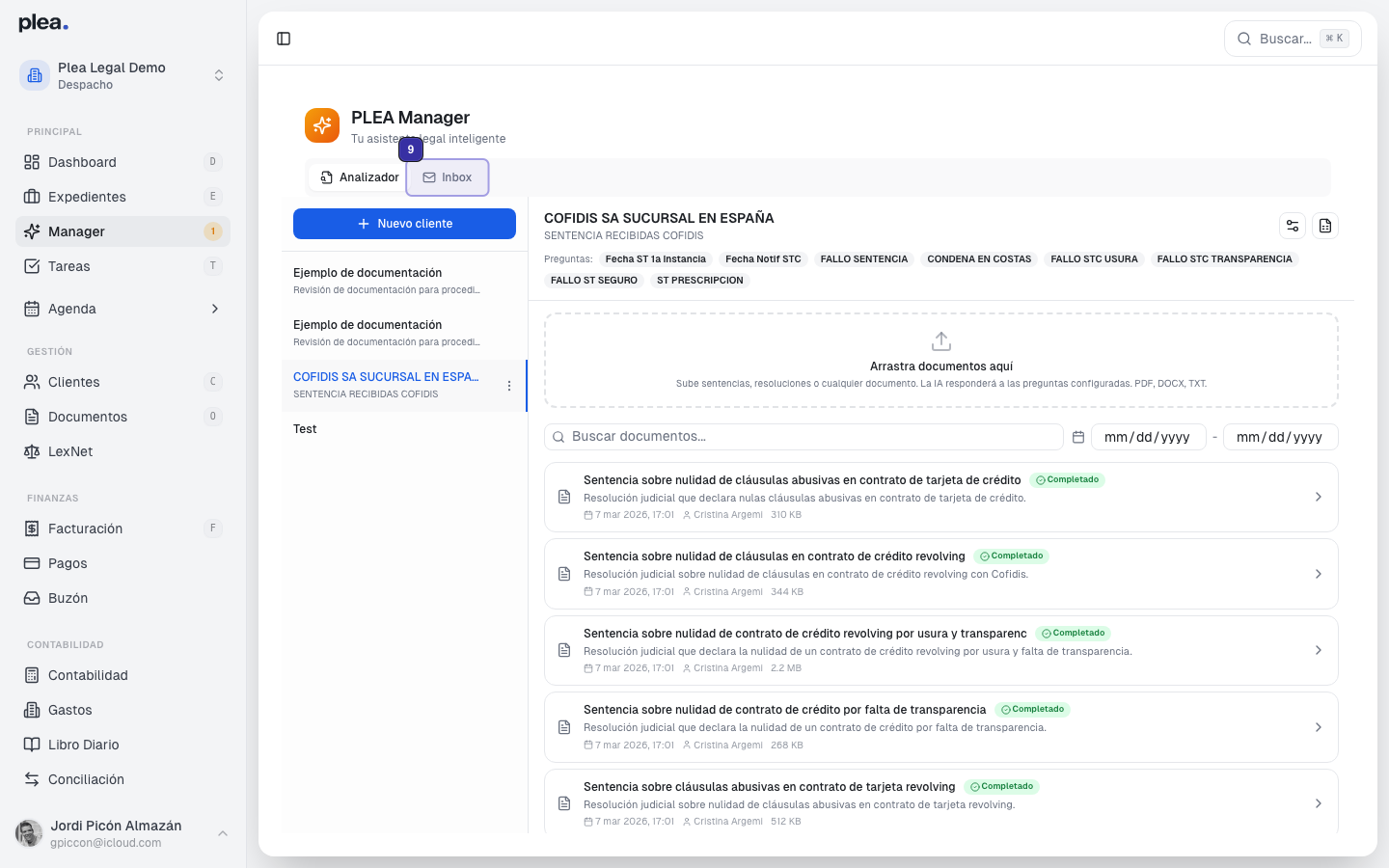Click the date range calendar icon
The image size is (1389, 868).
(1078, 437)
